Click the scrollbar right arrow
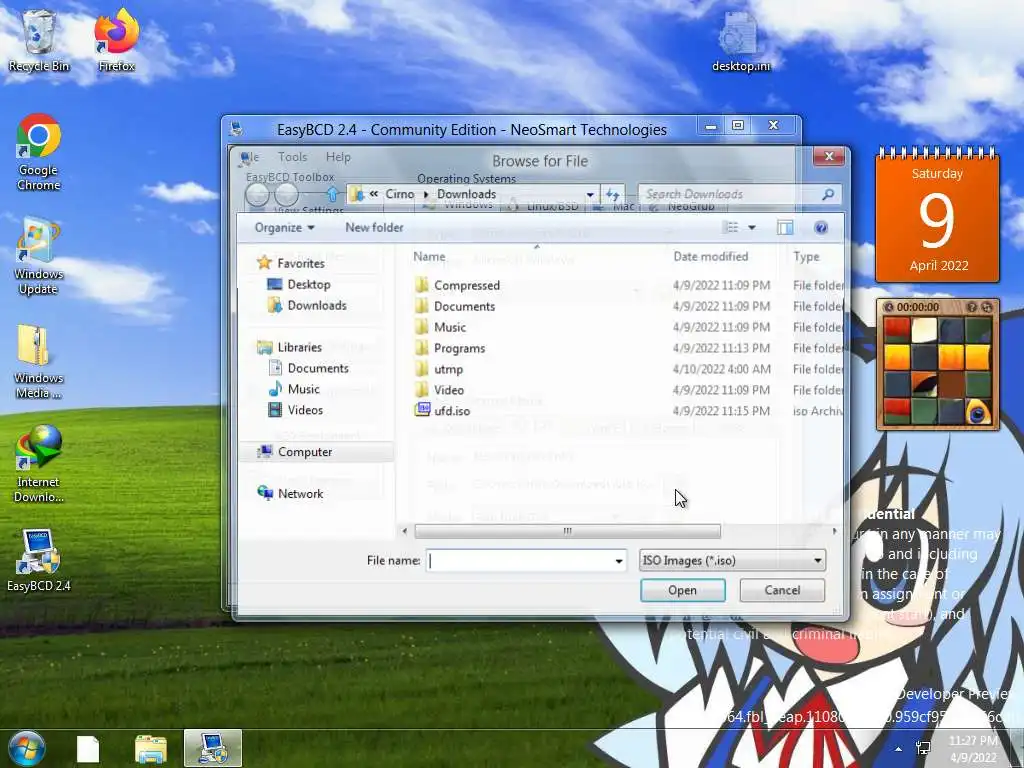The width and height of the screenshot is (1024, 768). (834, 531)
